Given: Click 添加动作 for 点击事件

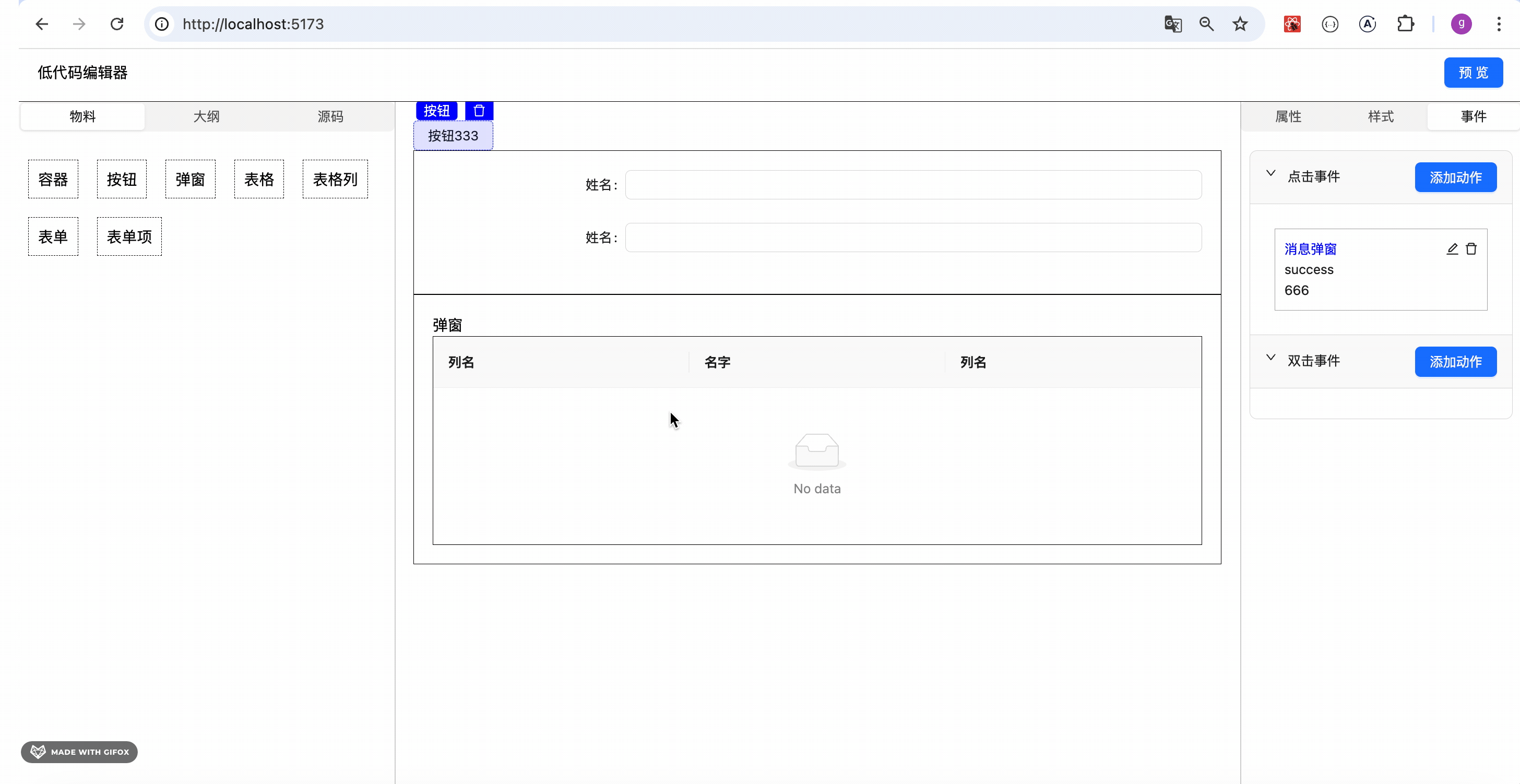Looking at the screenshot, I should coord(1455,177).
